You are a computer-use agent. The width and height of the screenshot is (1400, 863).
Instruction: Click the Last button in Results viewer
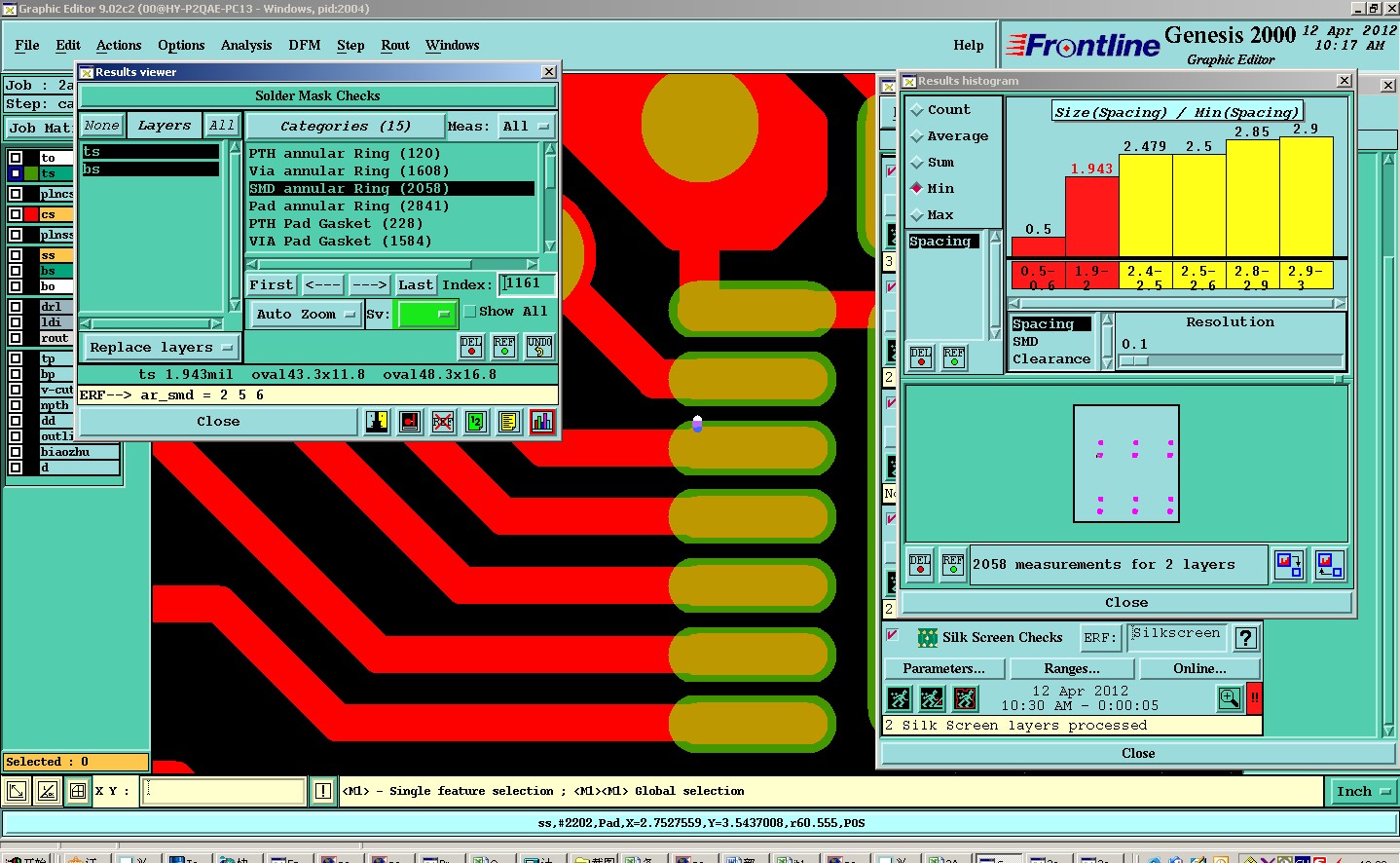[416, 285]
